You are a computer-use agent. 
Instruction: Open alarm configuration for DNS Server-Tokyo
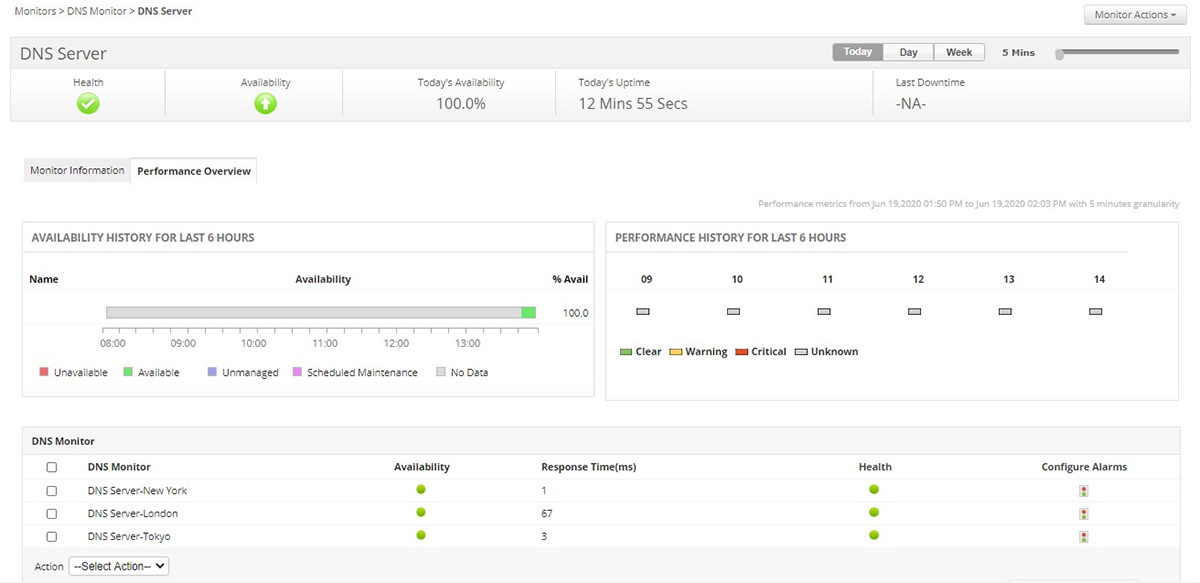coord(1084,537)
